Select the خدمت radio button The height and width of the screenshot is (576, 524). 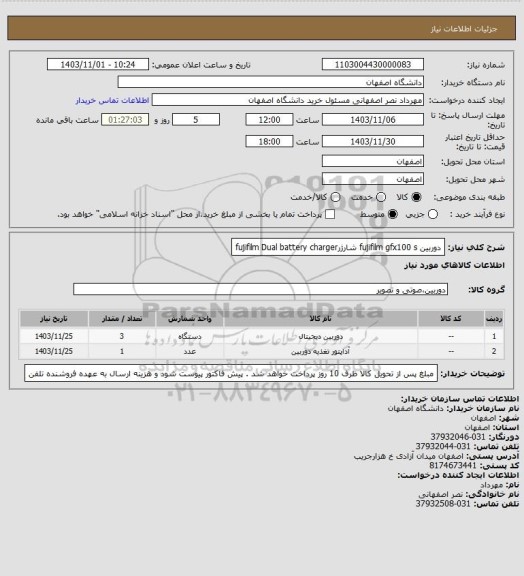(x=381, y=197)
